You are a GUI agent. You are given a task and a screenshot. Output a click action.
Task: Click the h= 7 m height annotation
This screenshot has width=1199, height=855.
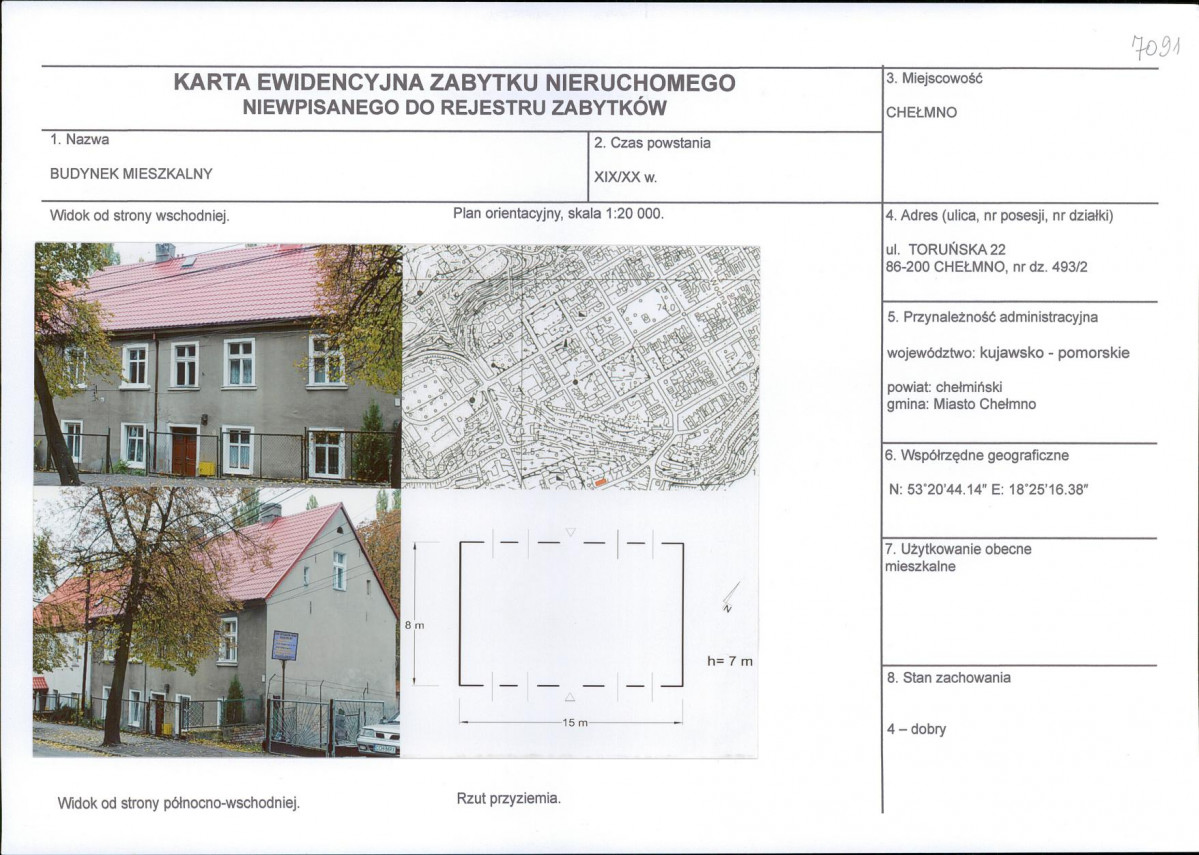729,661
